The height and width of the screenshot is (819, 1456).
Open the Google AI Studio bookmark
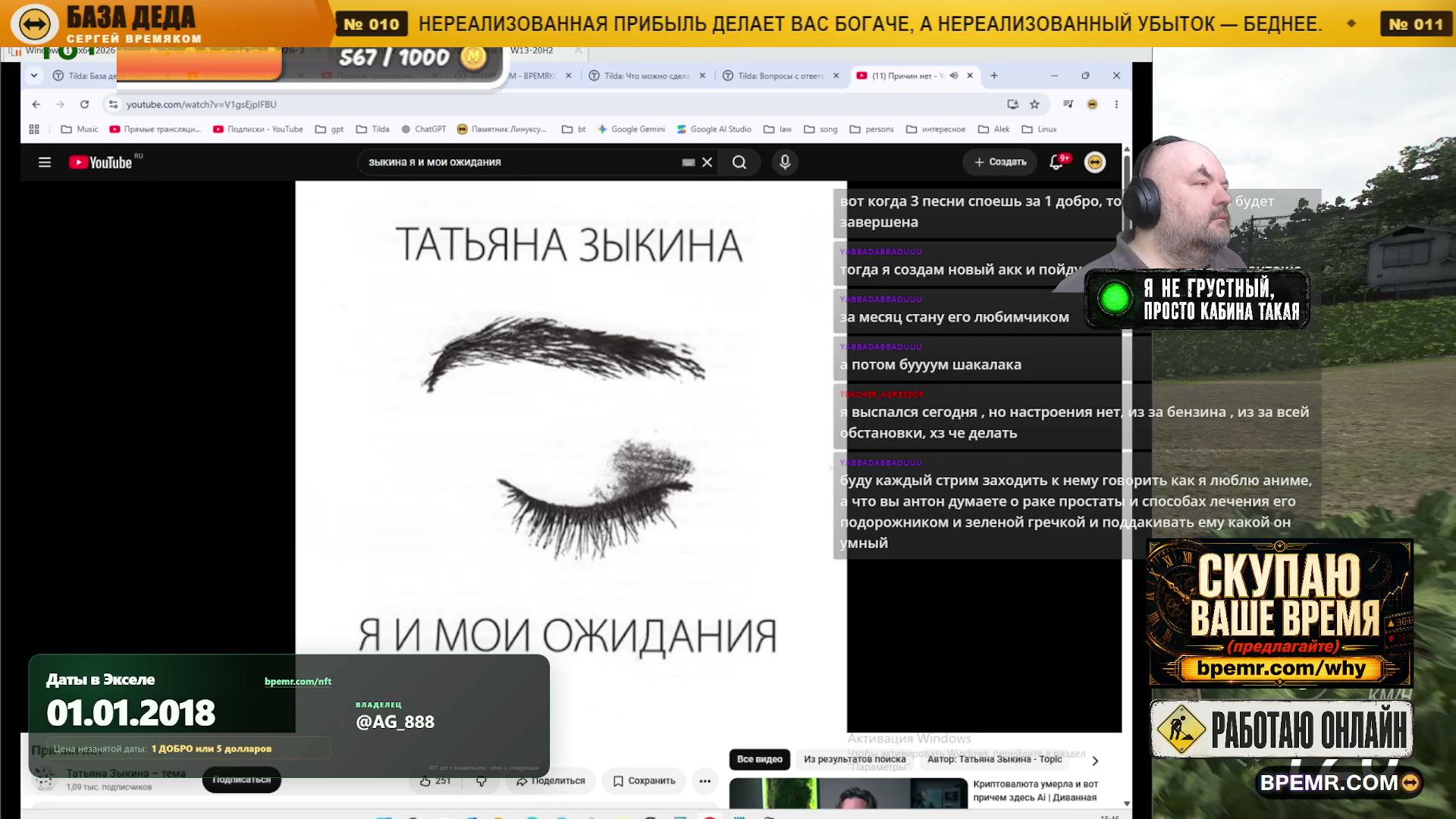[714, 130]
